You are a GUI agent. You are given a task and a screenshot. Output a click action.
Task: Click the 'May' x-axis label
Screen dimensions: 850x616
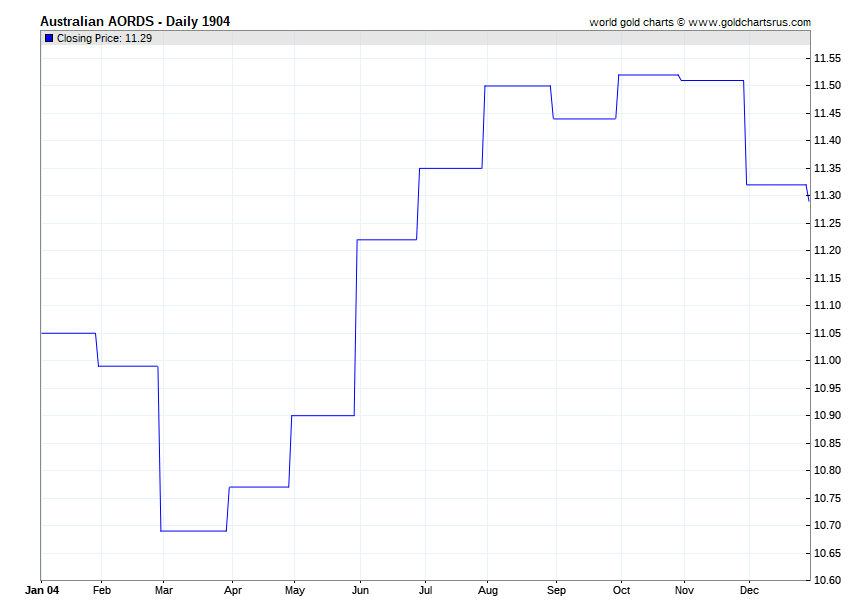pyautogui.click(x=295, y=591)
